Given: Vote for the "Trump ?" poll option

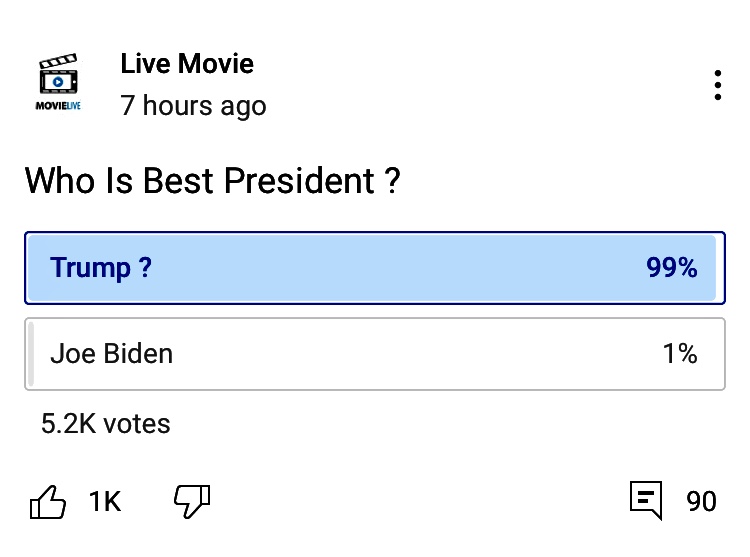Looking at the screenshot, I should (374, 268).
